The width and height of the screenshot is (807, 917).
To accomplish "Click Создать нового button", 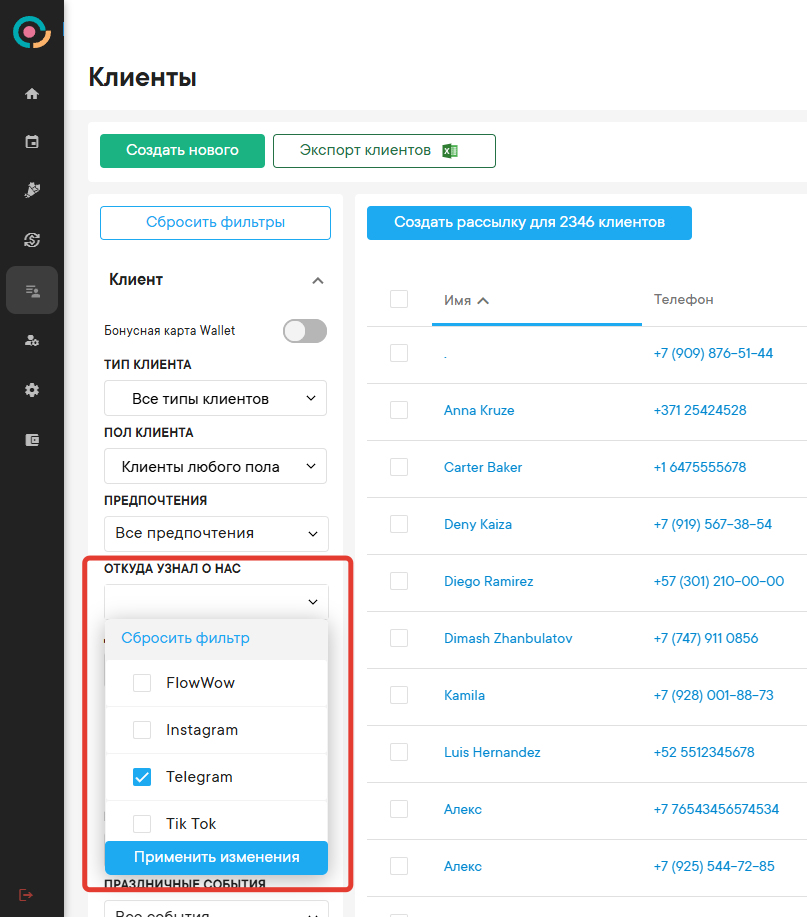I will [182, 151].
